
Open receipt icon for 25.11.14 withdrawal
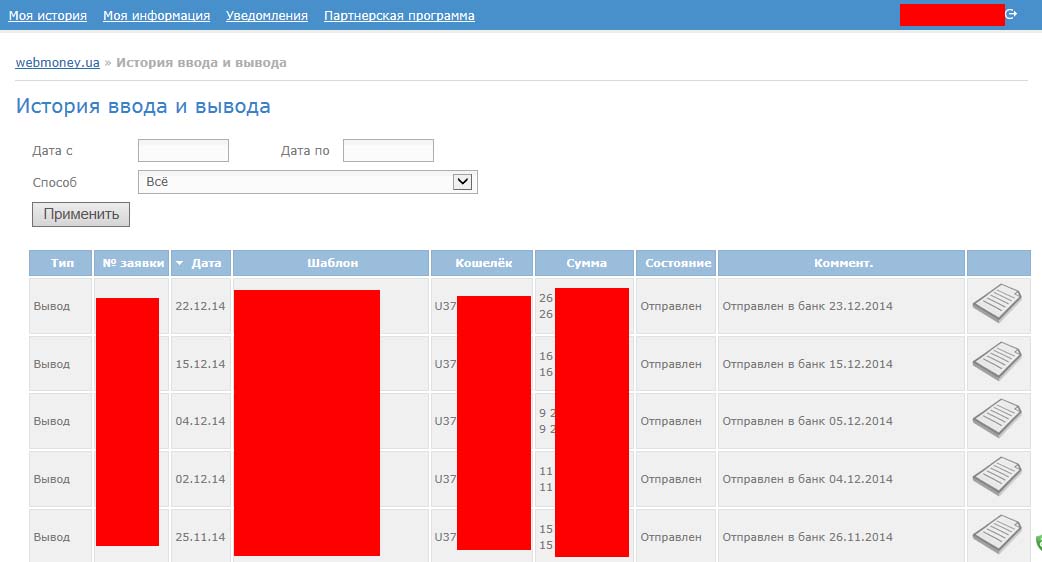(996, 535)
